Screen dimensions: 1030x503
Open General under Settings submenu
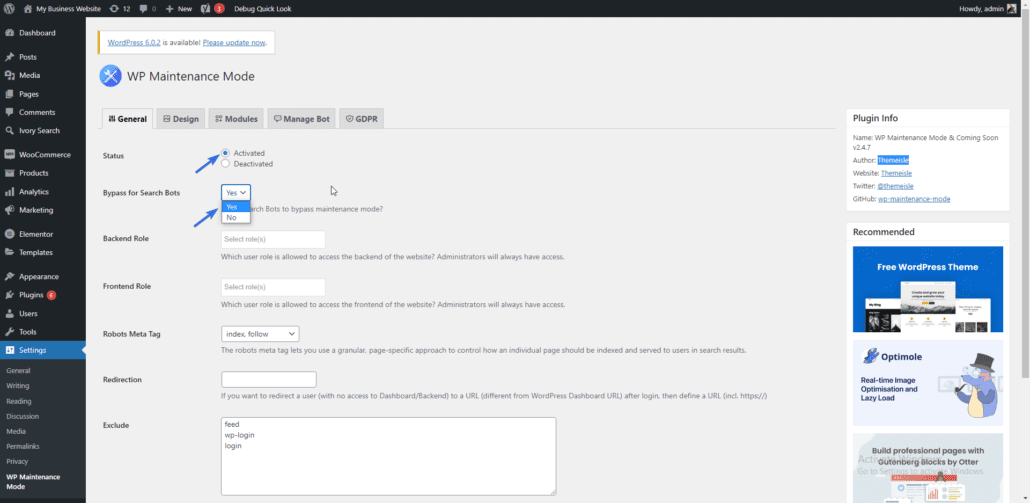[x=18, y=371]
